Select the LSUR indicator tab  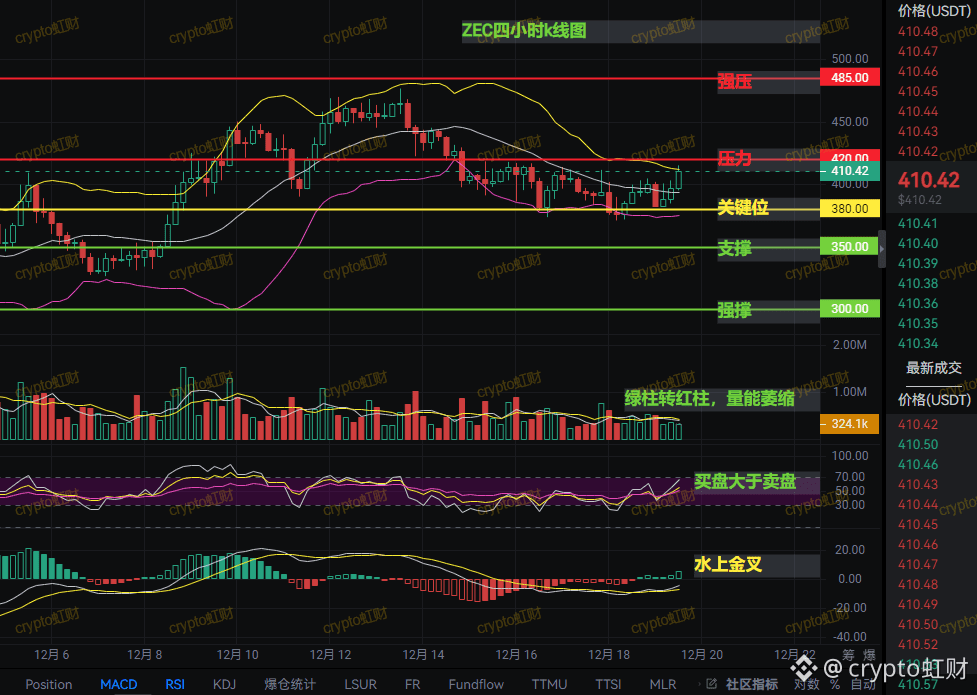(x=360, y=684)
